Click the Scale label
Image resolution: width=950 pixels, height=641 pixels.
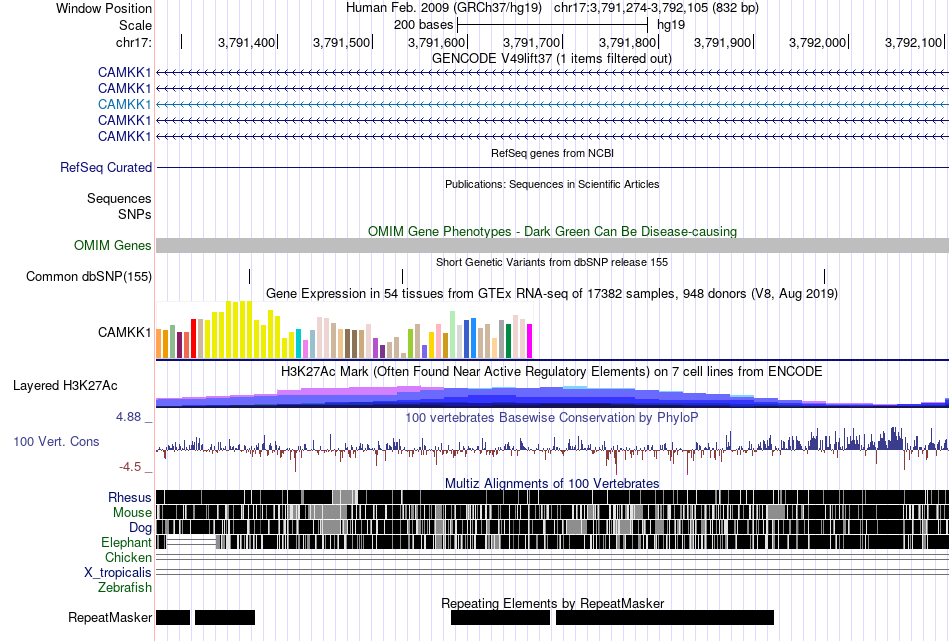pos(135,25)
